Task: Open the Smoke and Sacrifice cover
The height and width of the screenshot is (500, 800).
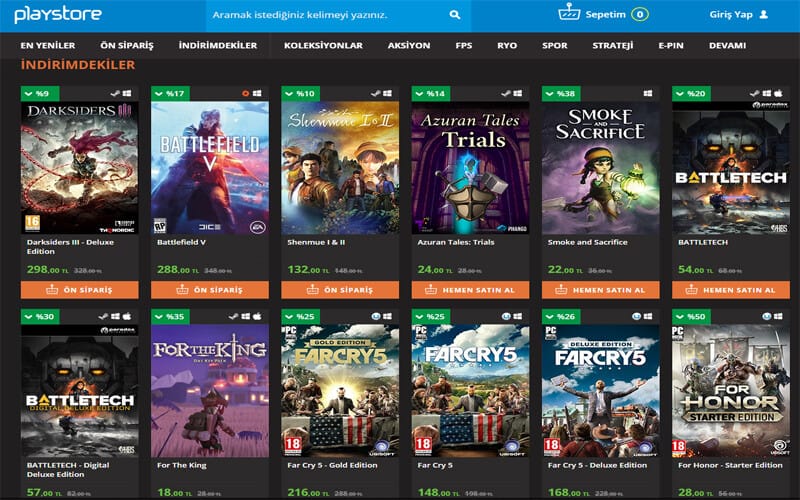Action: [601, 168]
